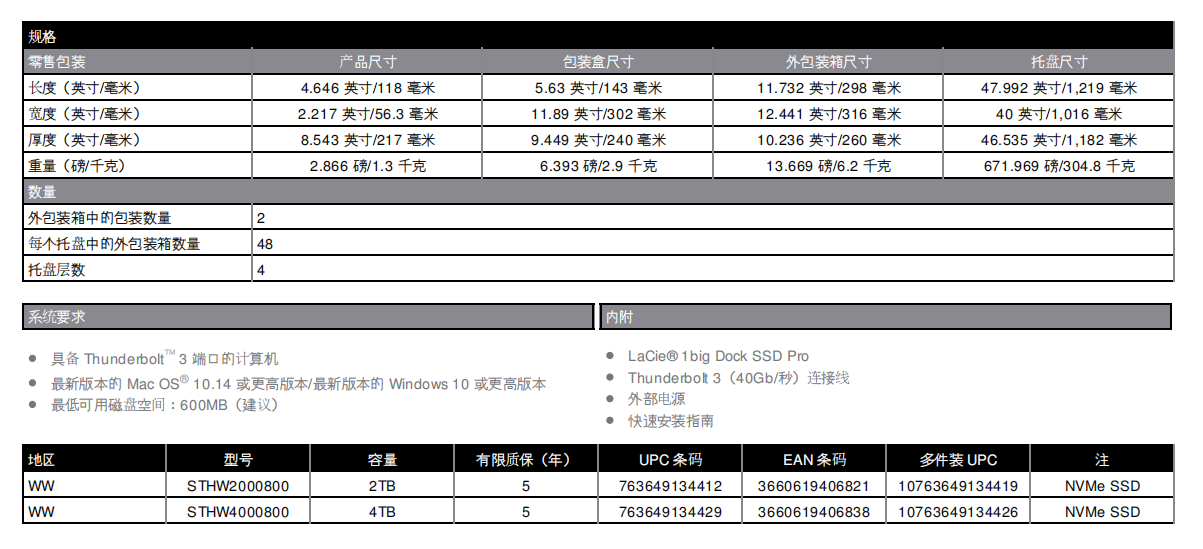Click the 每个托盘中的外包装箱数量 row label
Viewport: 1203px width, 549px height.
coord(114,244)
